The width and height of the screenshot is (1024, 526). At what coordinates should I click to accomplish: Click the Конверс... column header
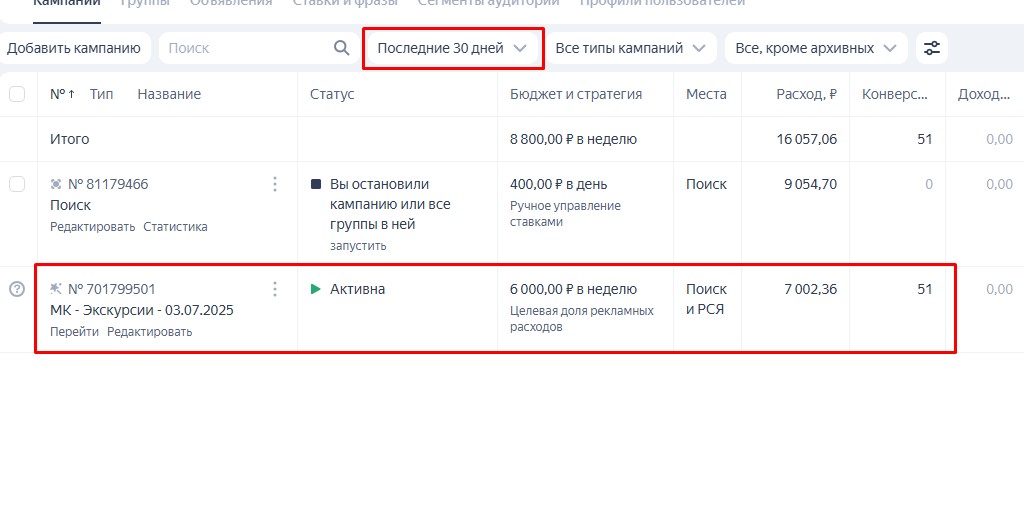point(895,94)
